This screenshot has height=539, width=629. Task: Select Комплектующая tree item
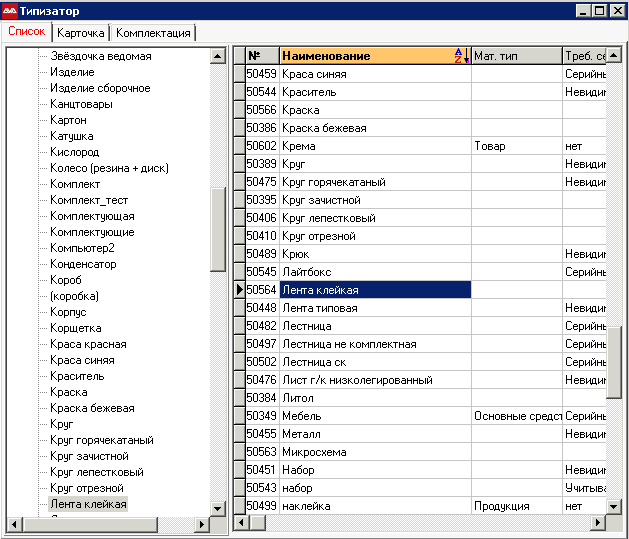92,216
